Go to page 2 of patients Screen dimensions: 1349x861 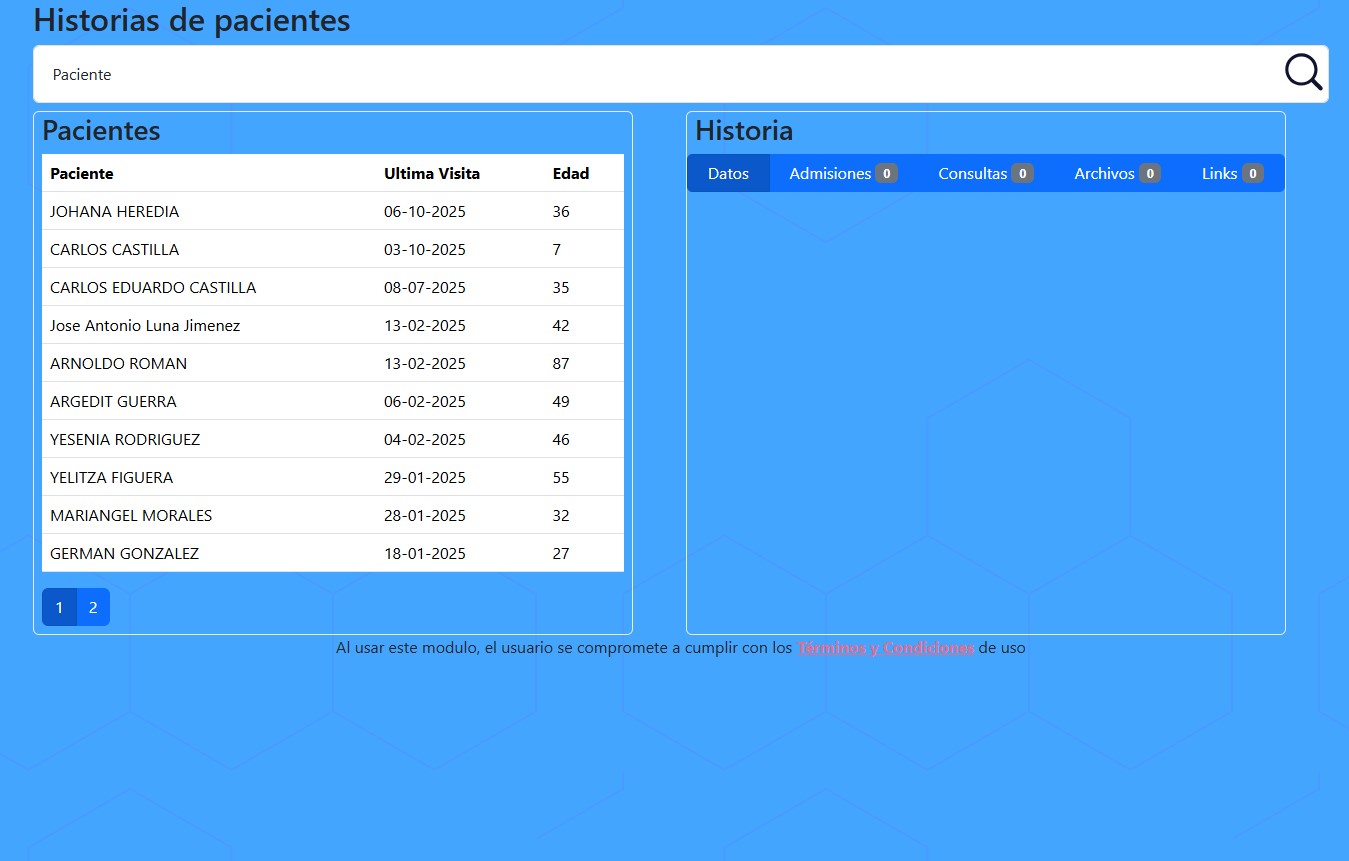93,607
